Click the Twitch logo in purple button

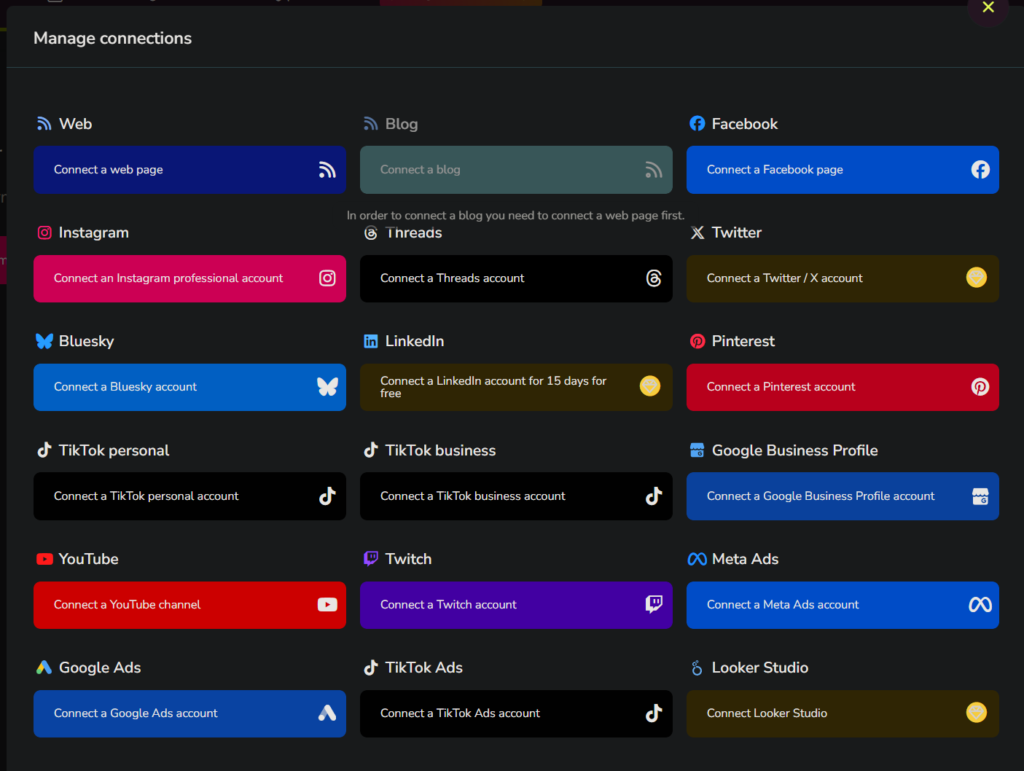click(x=654, y=604)
